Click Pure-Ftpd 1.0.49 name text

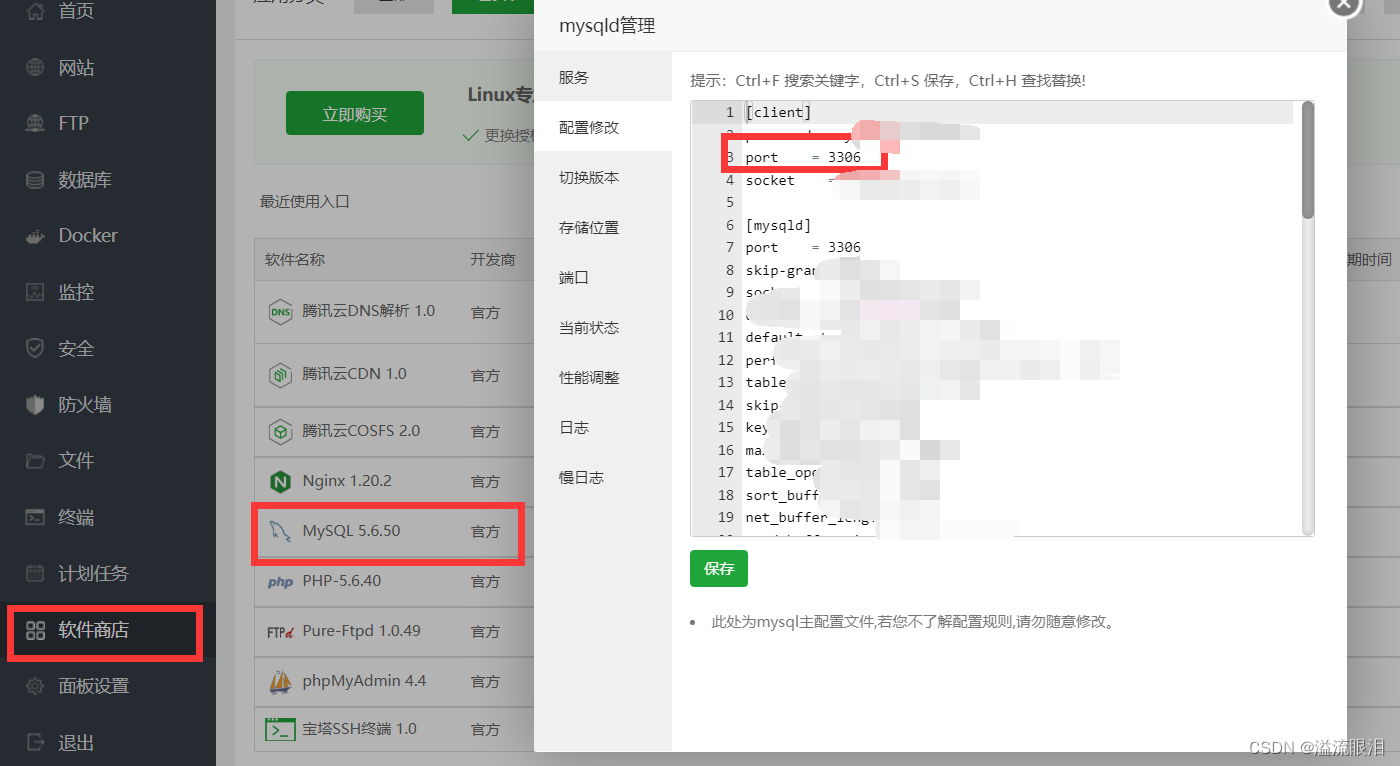[361, 631]
